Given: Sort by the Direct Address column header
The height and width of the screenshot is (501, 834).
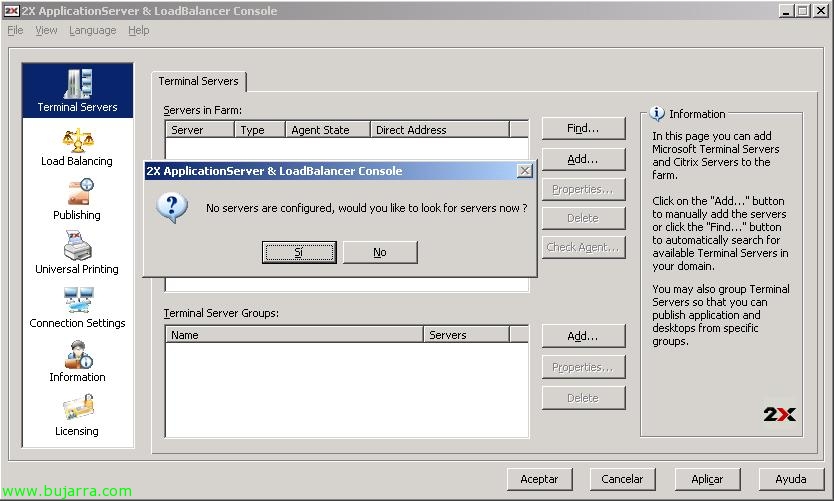Looking at the screenshot, I should pos(440,130).
